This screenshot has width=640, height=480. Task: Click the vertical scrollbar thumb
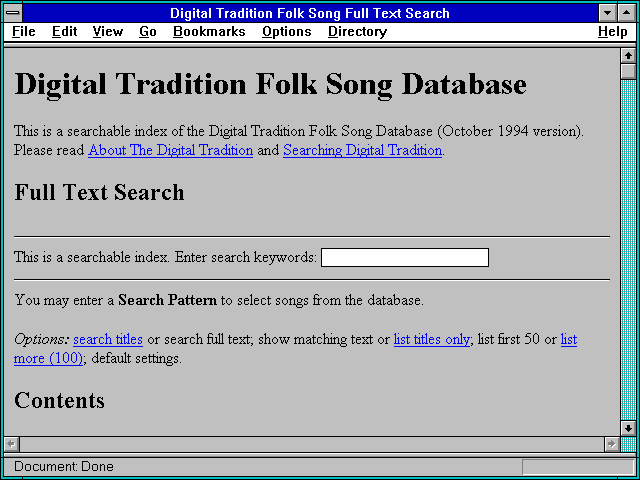coord(628,71)
